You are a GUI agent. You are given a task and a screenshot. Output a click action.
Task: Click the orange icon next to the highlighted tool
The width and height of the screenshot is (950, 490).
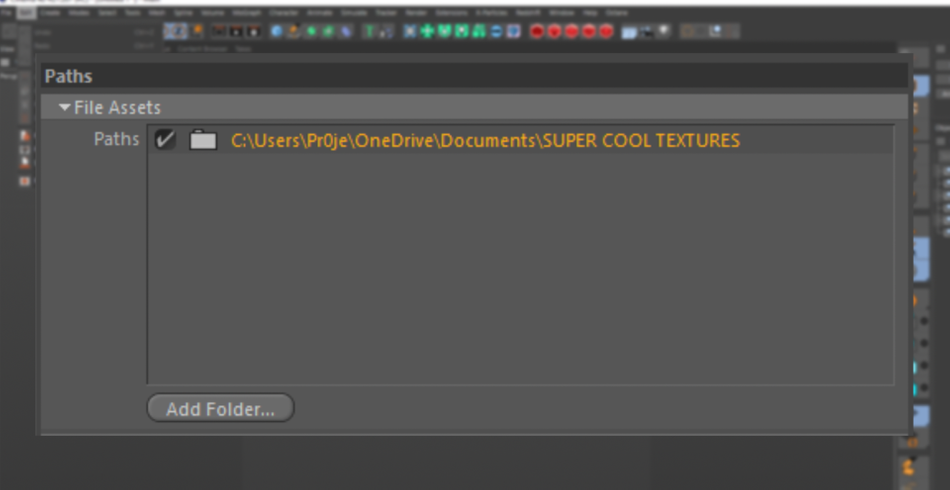(197, 31)
